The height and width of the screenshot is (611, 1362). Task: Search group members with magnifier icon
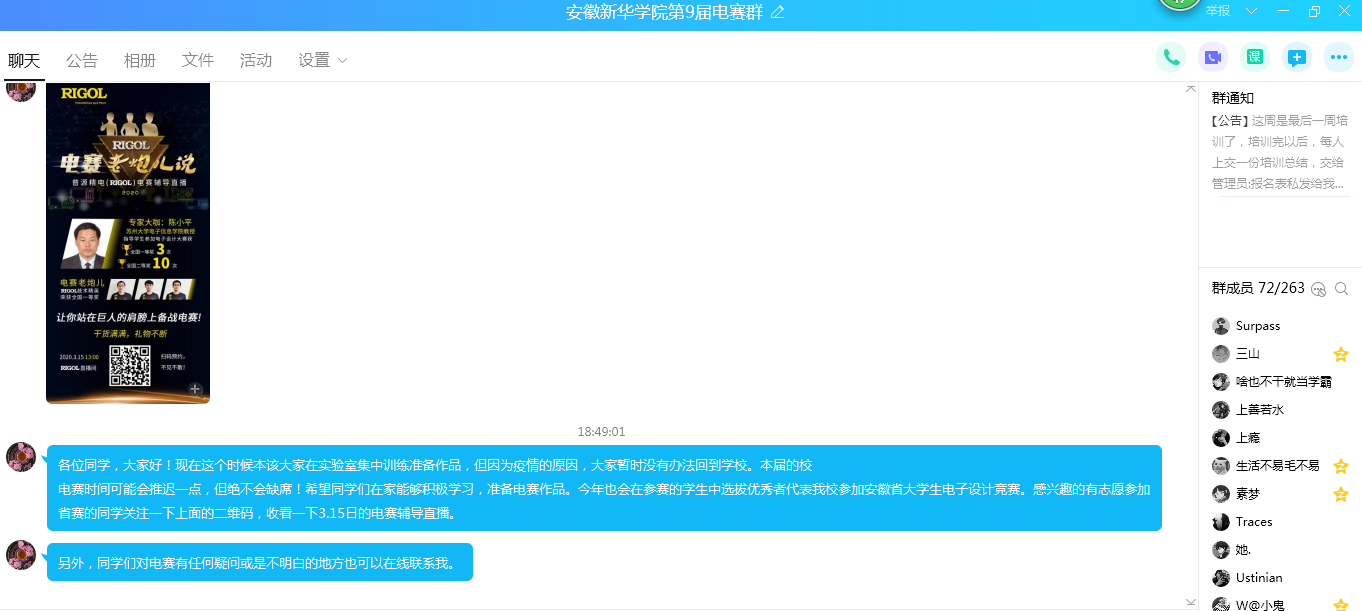pyautogui.click(x=1342, y=288)
